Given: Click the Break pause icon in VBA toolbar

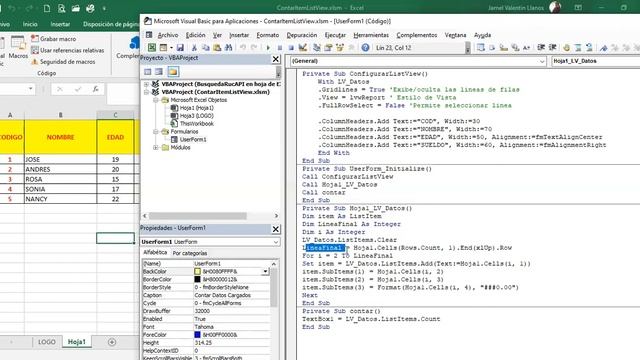Looking at the screenshot, I should (280, 48).
